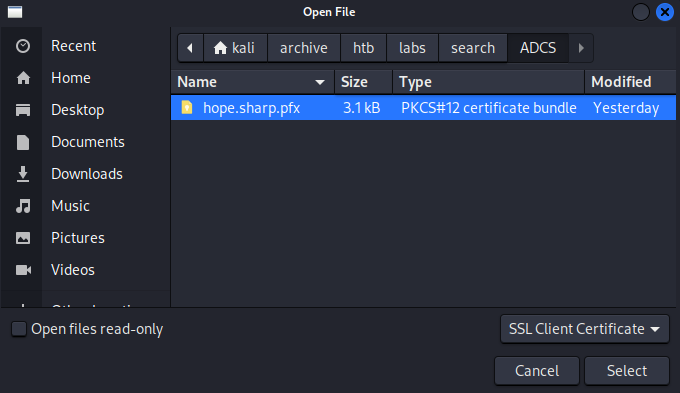Jump to the labs path segment
The height and width of the screenshot is (393, 680).
[412, 48]
